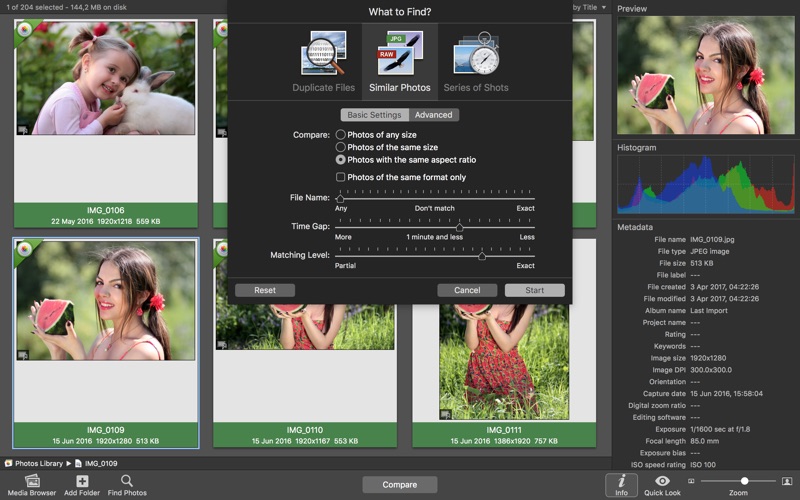This screenshot has height=500, width=800.
Task: Select the Duplicate Files search mode
Action: pyautogui.click(x=323, y=60)
